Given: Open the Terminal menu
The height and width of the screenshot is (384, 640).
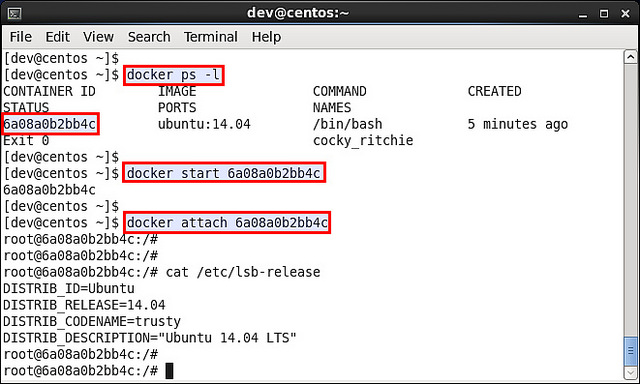Looking at the screenshot, I should (x=211, y=37).
